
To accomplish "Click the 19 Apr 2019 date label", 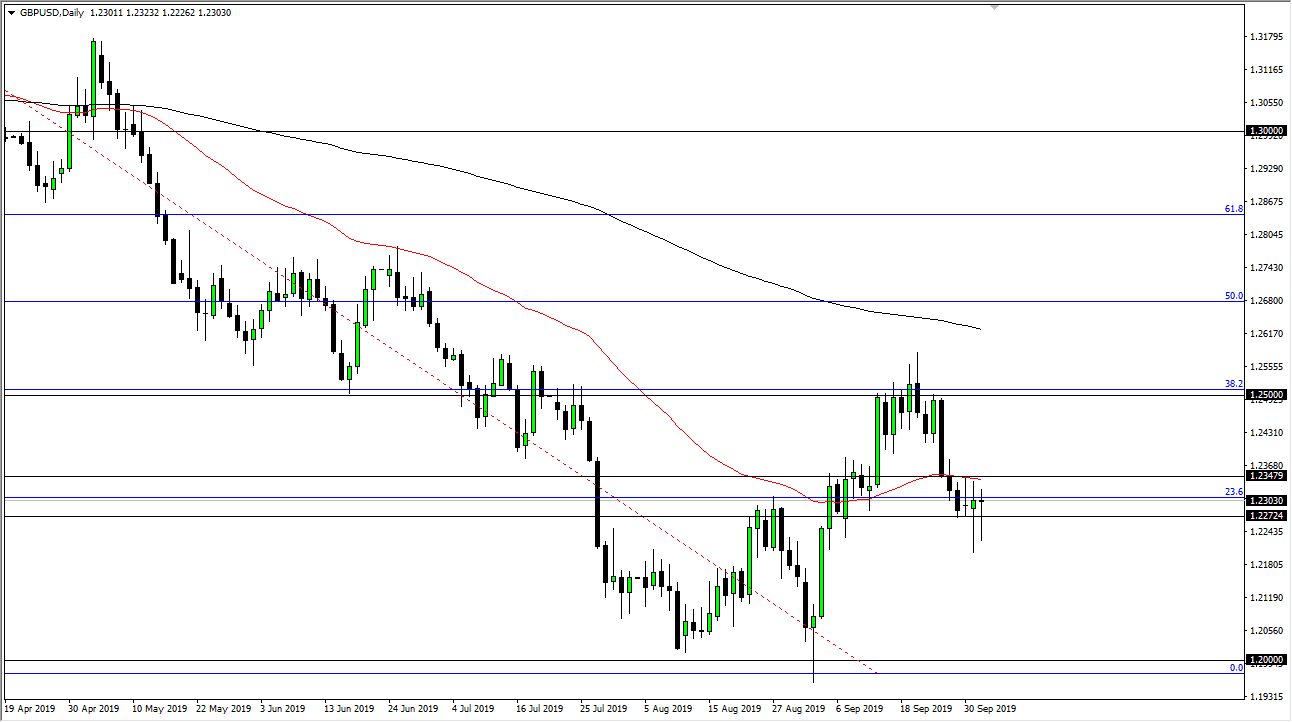I will pos(32,708).
